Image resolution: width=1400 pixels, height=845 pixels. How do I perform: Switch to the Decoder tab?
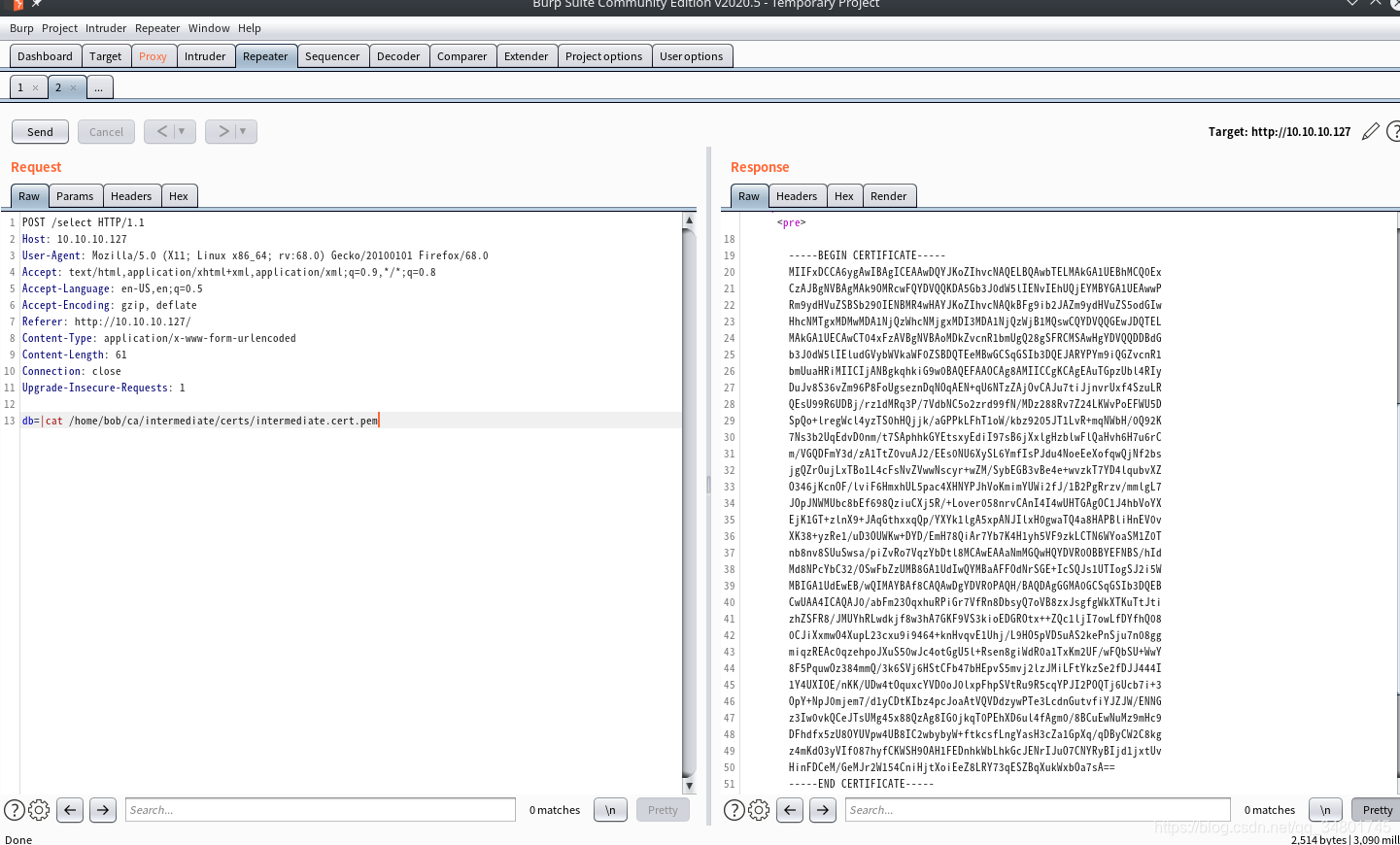[398, 56]
